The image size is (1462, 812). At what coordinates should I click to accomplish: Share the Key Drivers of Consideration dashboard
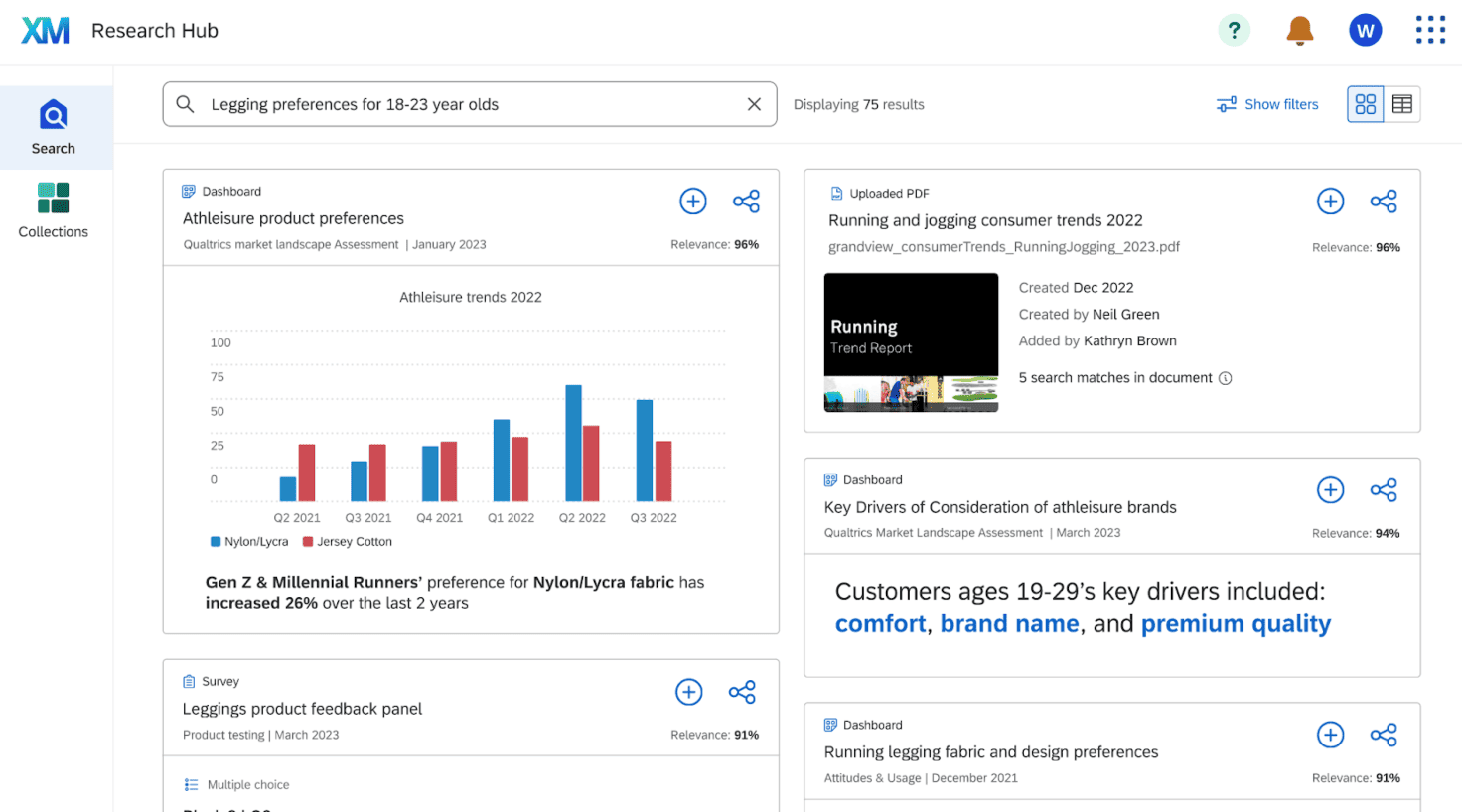tap(1384, 489)
